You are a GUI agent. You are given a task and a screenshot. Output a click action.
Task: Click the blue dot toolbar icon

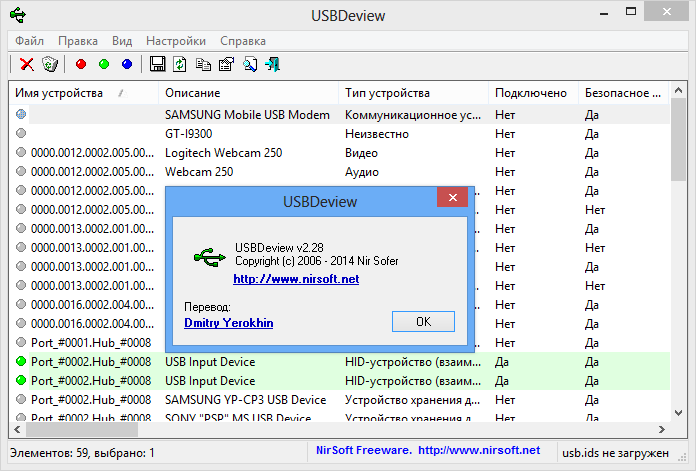(x=127, y=64)
